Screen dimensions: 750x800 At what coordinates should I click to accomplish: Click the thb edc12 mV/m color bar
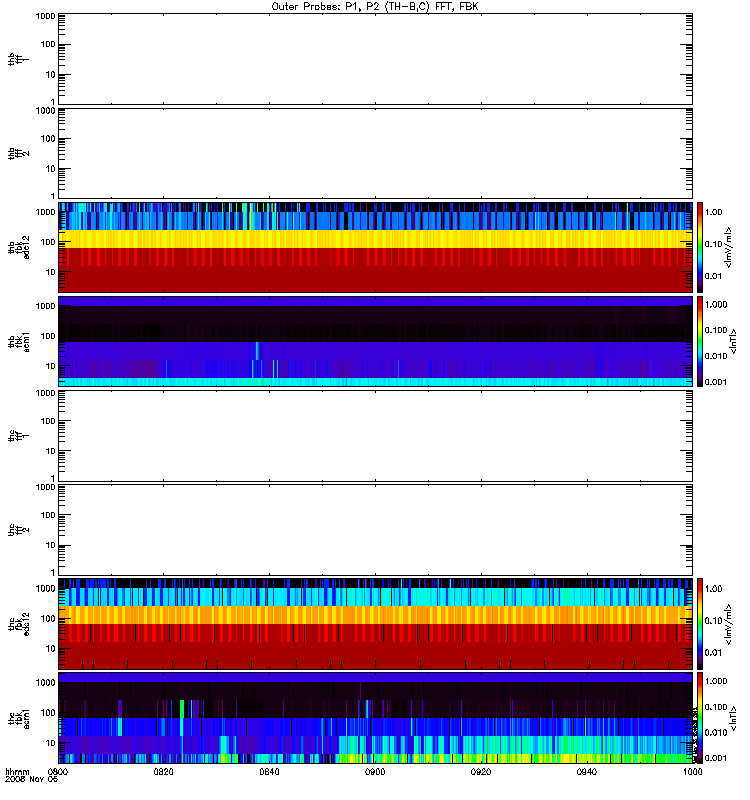point(700,247)
